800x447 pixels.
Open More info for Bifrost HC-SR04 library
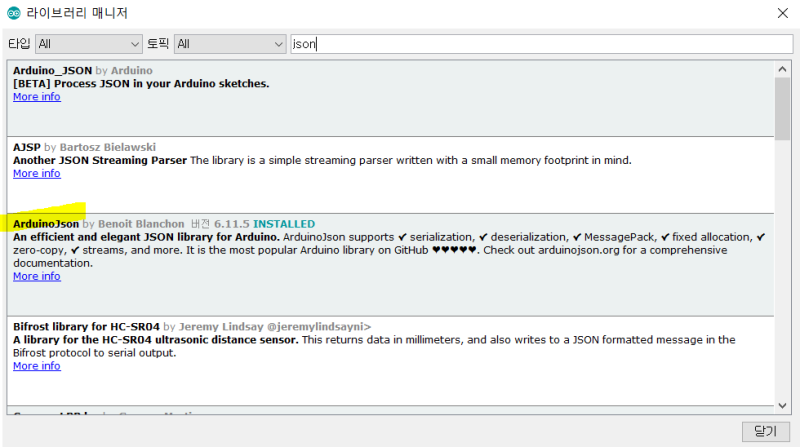(37, 366)
